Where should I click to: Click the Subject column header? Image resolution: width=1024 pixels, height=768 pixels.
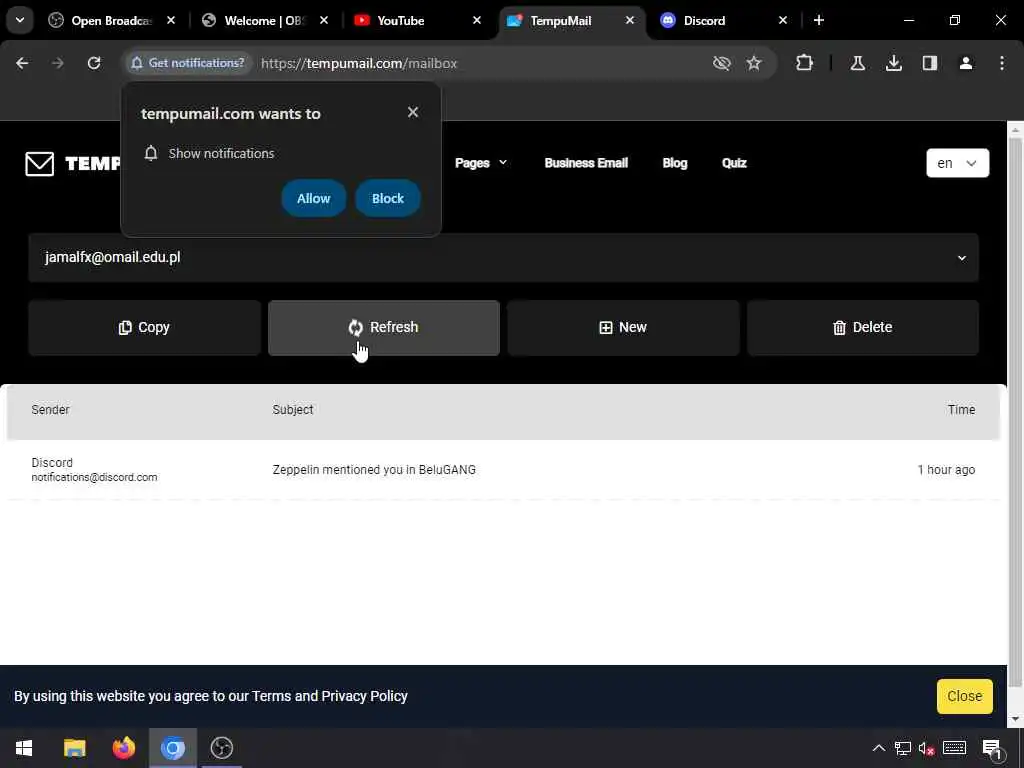pos(293,409)
